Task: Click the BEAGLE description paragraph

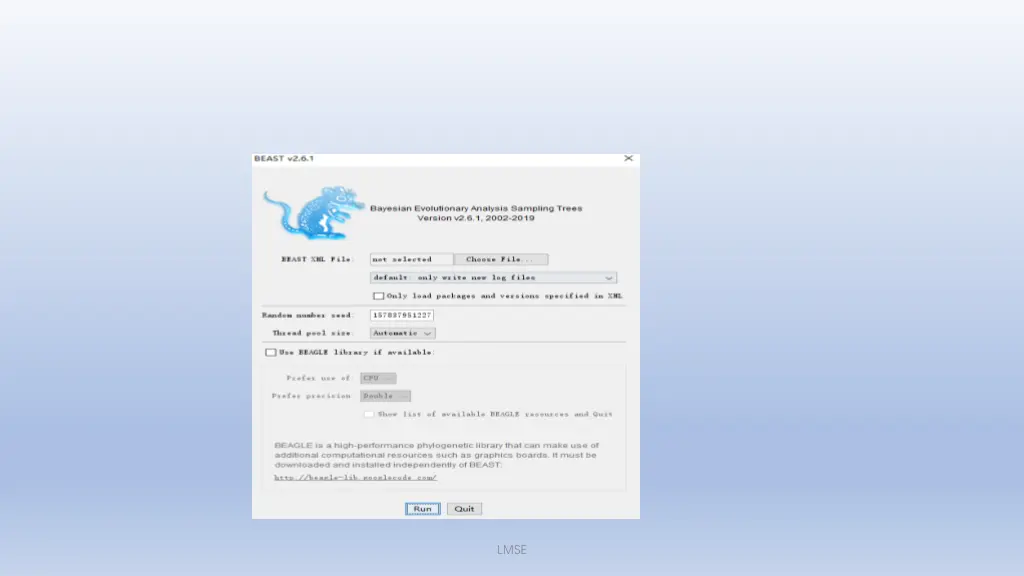Action: pos(437,455)
